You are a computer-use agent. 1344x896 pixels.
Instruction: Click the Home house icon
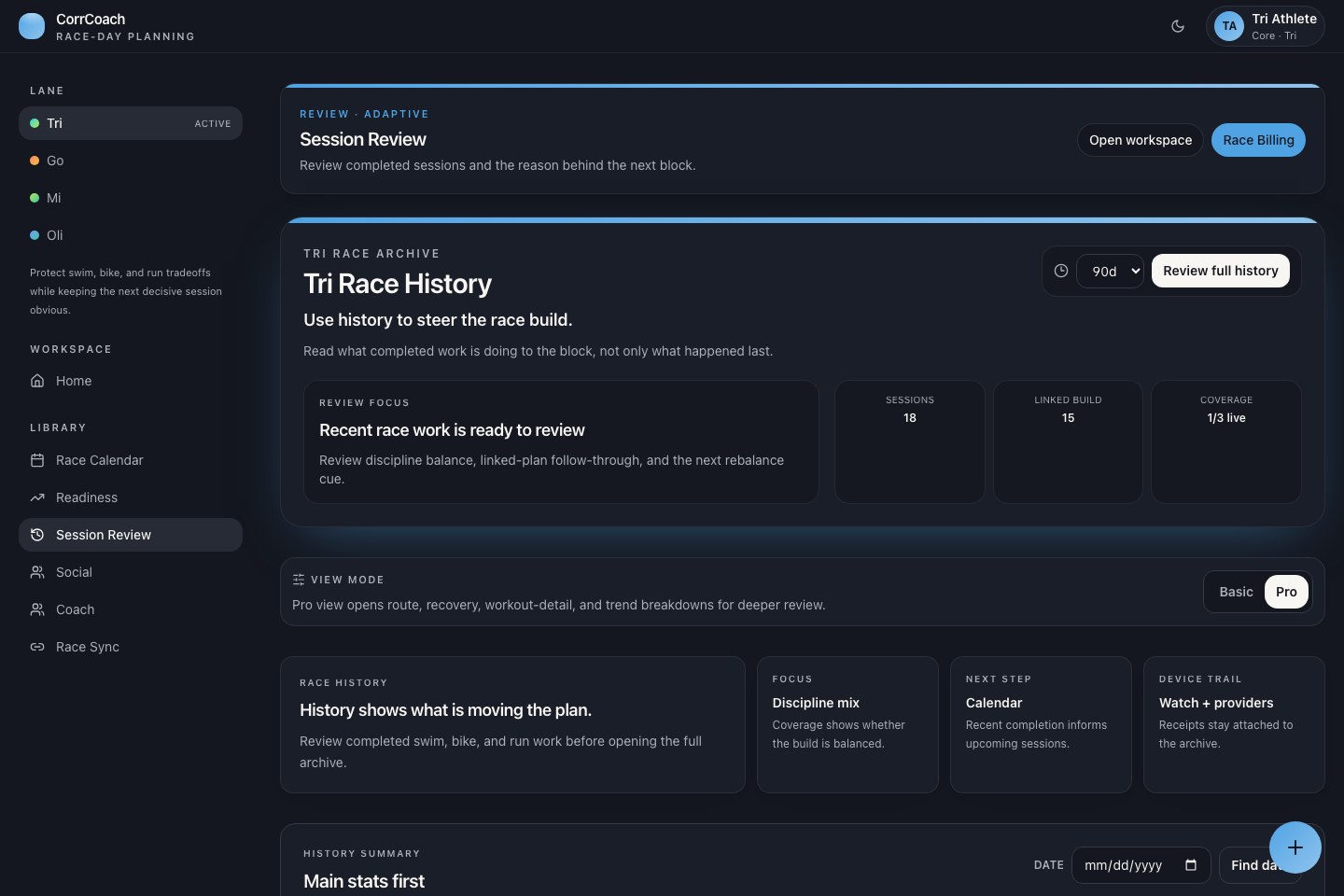[x=37, y=381]
